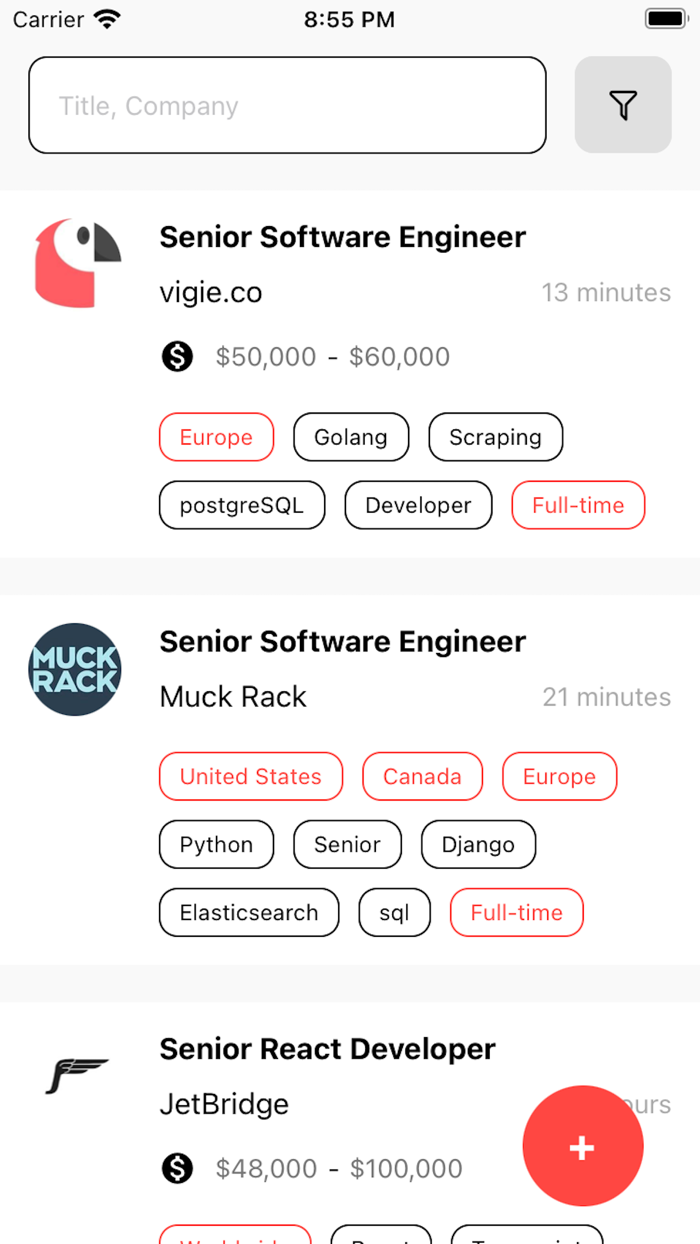
Task: Select the Europe tag on vigie.co listing
Action: coord(216,437)
